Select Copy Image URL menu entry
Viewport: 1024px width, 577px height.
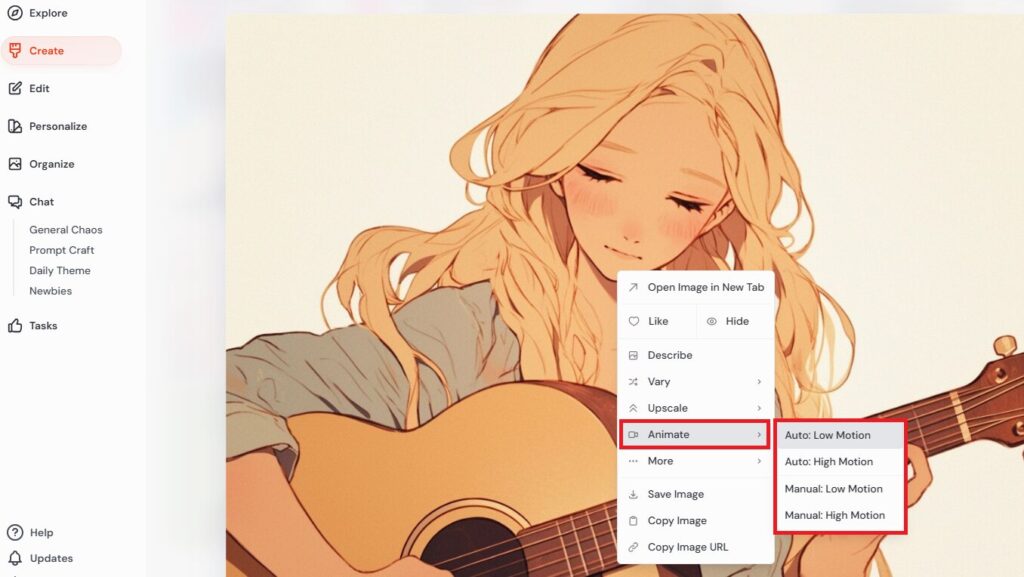tap(696, 547)
